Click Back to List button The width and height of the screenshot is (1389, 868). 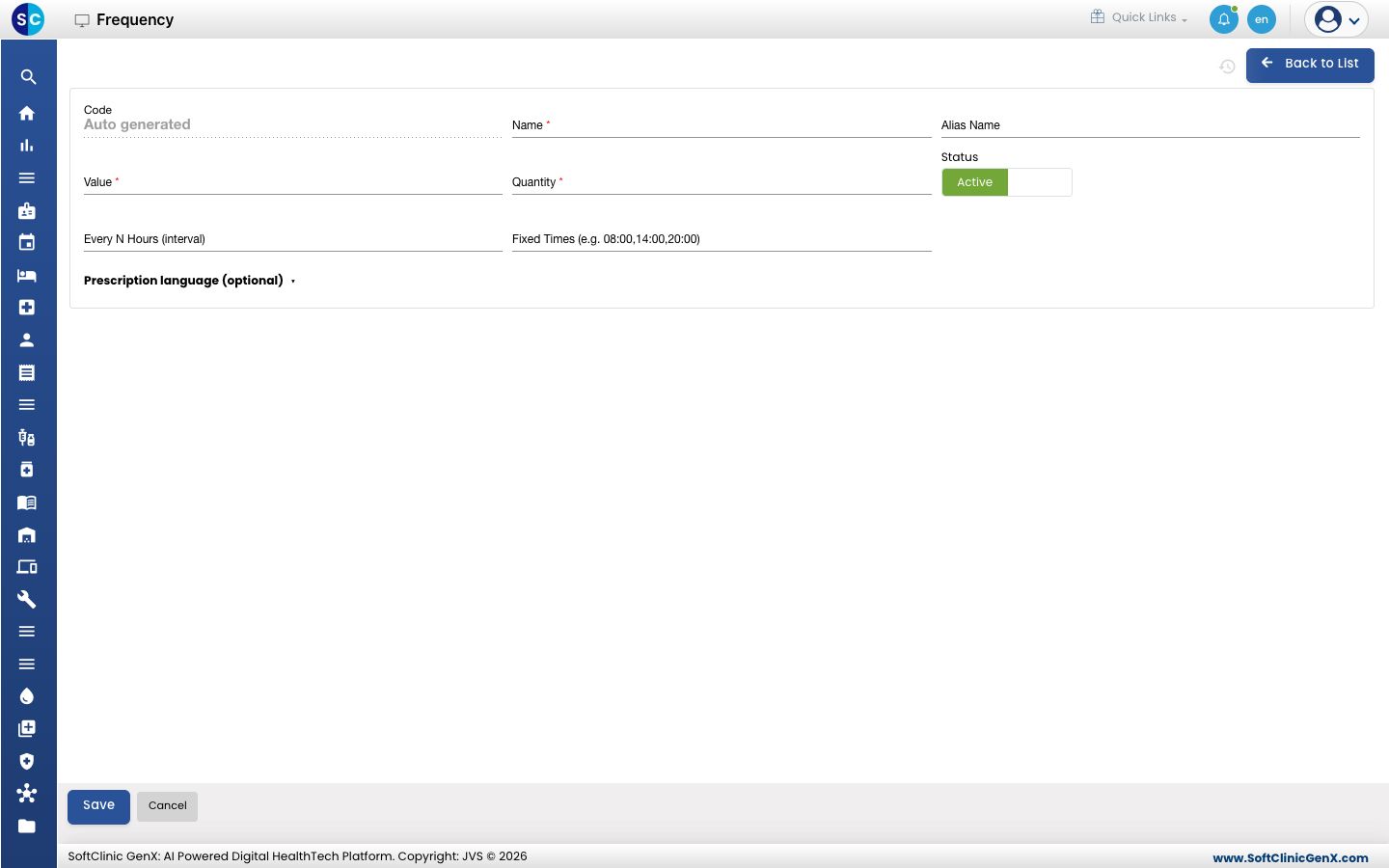coord(1310,65)
